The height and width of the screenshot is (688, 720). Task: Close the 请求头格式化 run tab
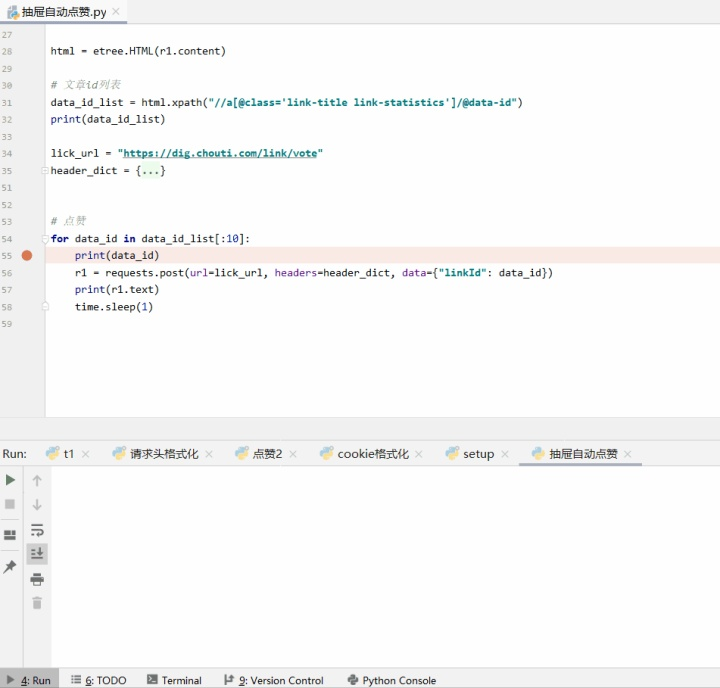pyautogui.click(x=209, y=454)
